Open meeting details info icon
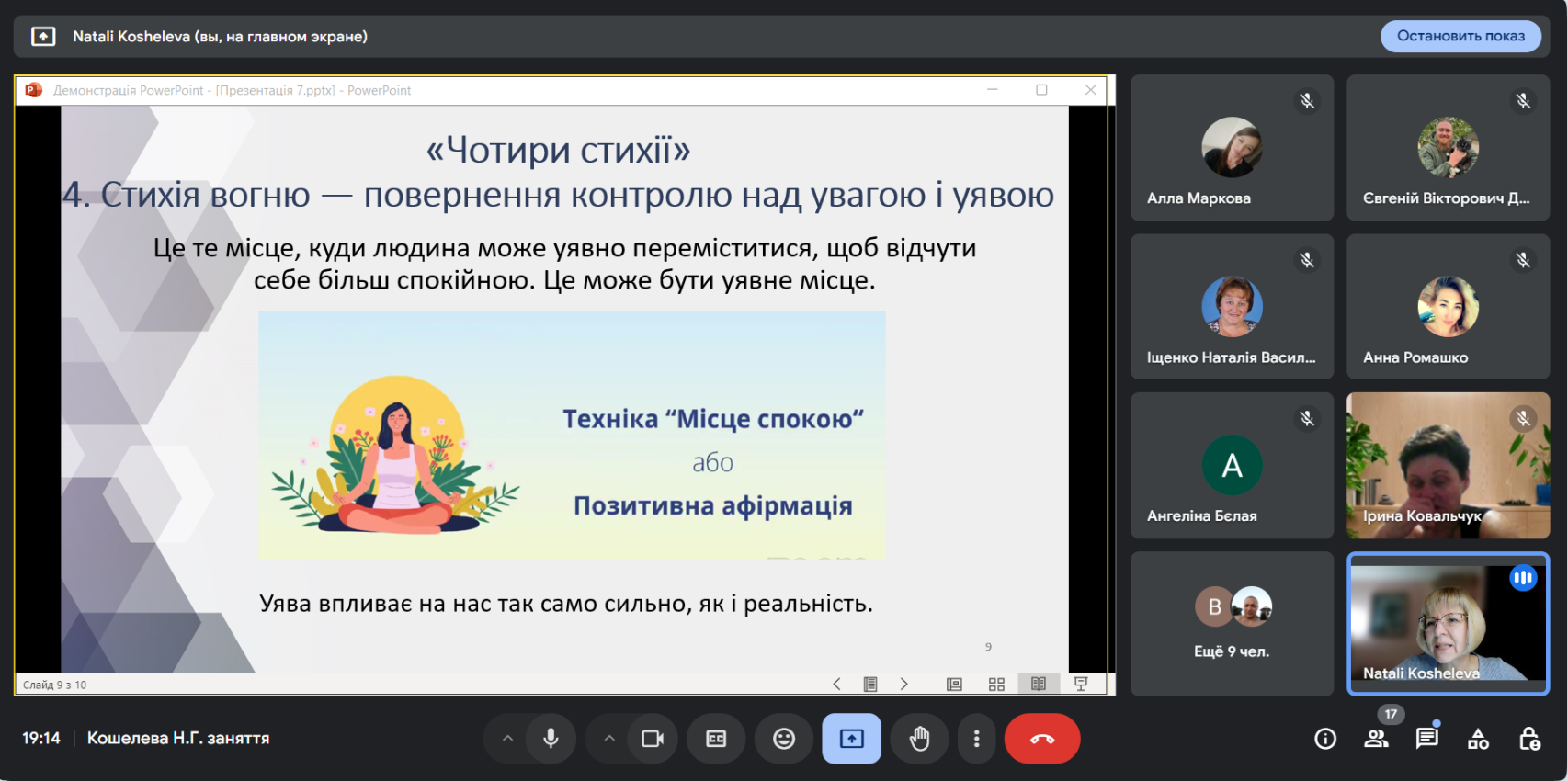1568x781 pixels. [1325, 739]
